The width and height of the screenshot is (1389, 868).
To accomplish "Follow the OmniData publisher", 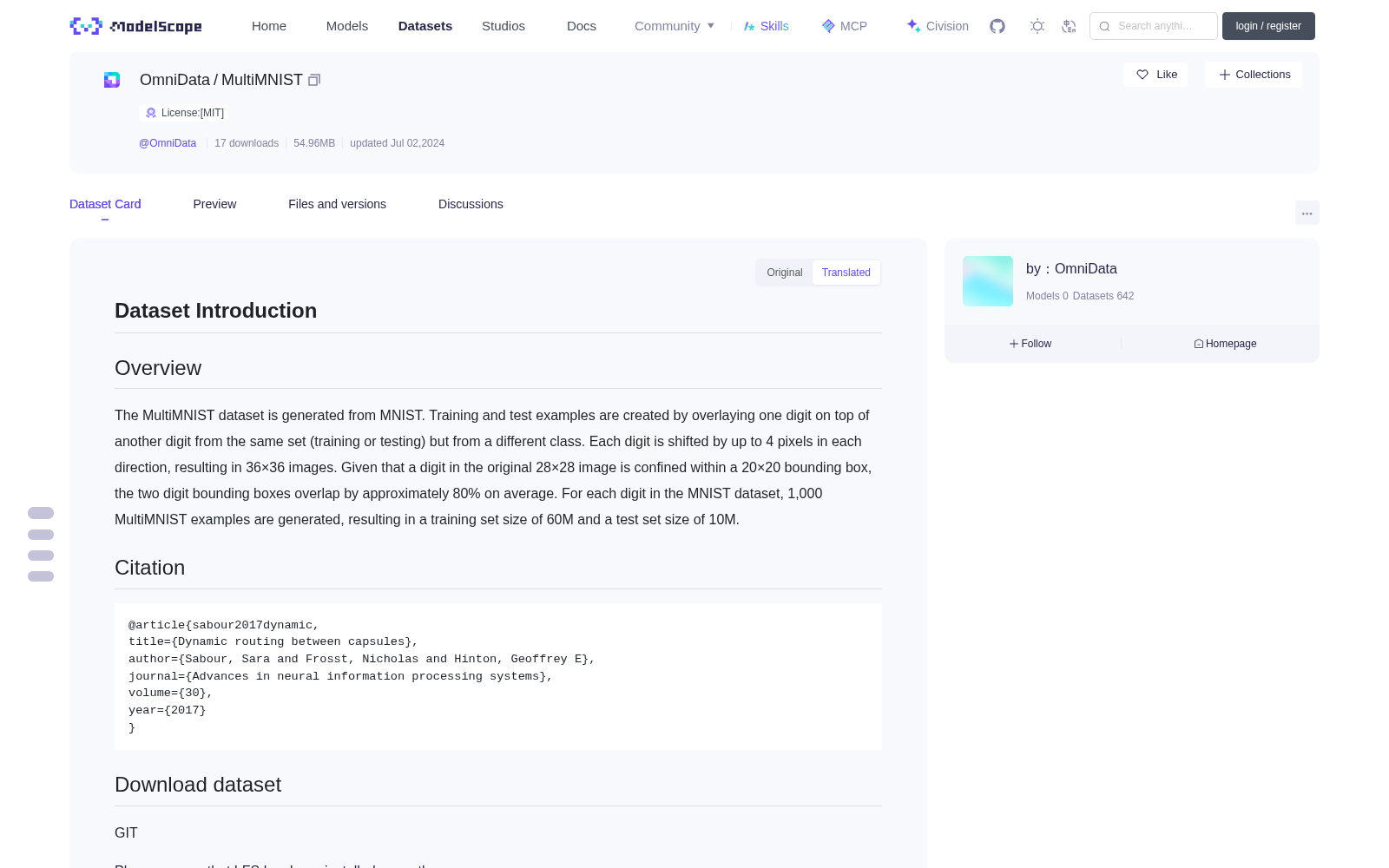I will (x=1030, y=344).
